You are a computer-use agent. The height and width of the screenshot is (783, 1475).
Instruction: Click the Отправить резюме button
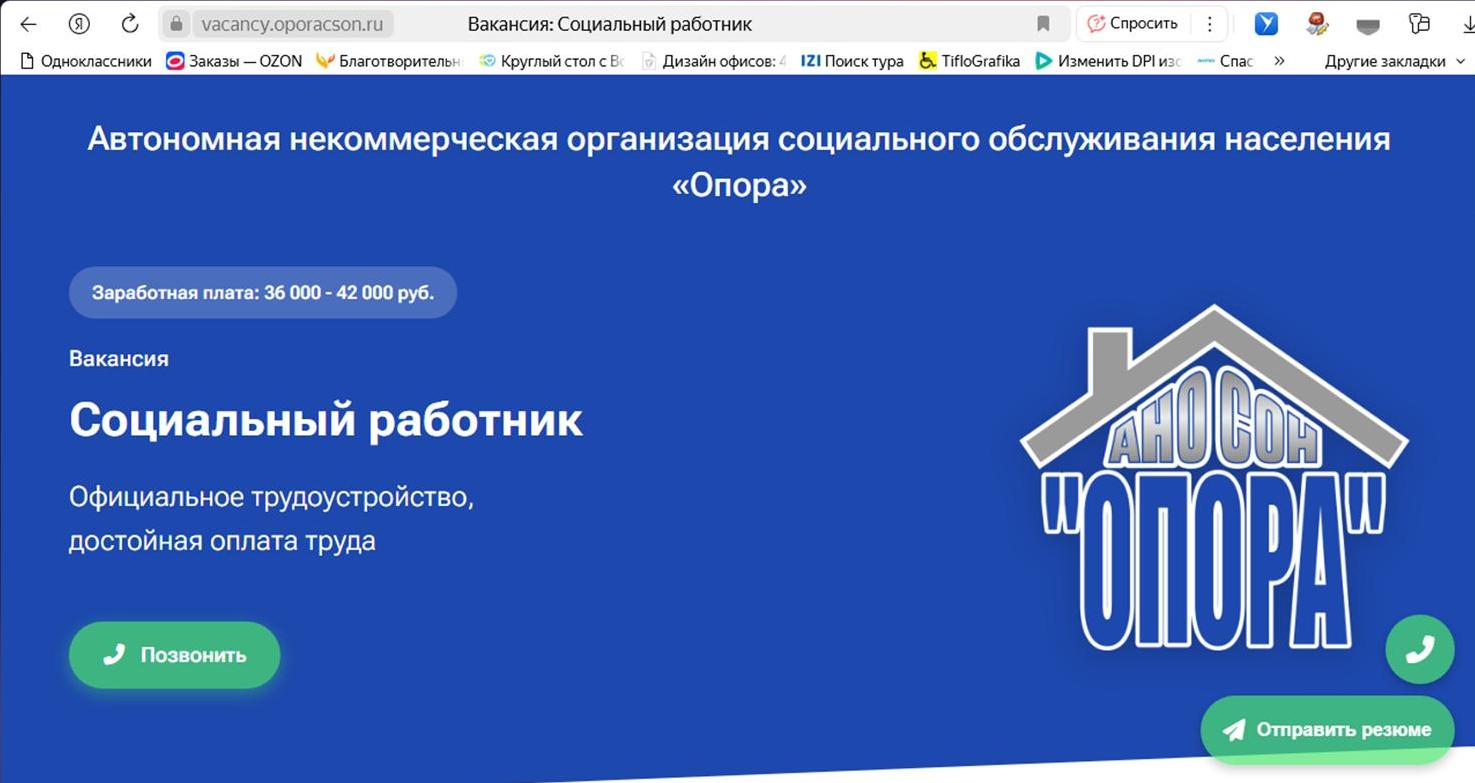pos(1327,730)
